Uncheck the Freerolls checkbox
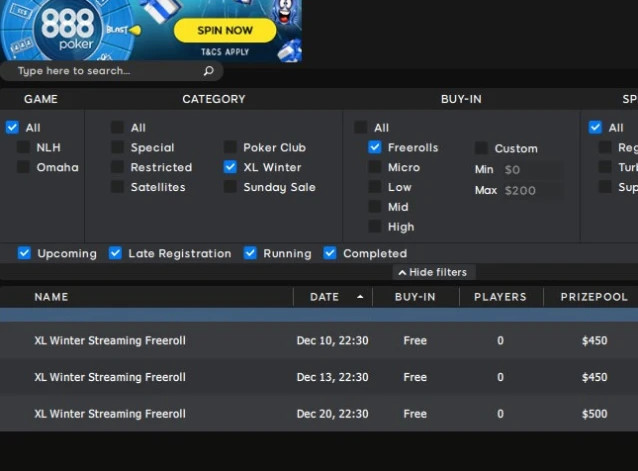 tap(374, 147)
